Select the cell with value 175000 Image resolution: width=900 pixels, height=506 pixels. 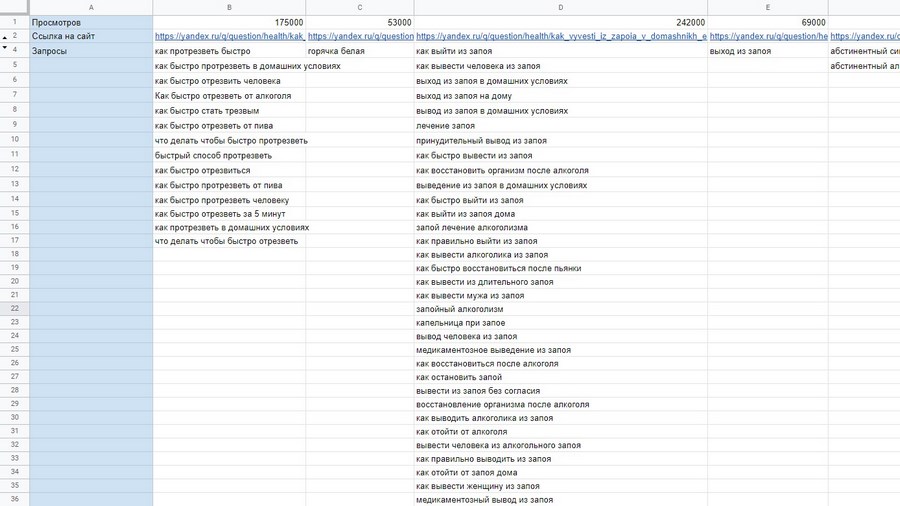point(229,22)
